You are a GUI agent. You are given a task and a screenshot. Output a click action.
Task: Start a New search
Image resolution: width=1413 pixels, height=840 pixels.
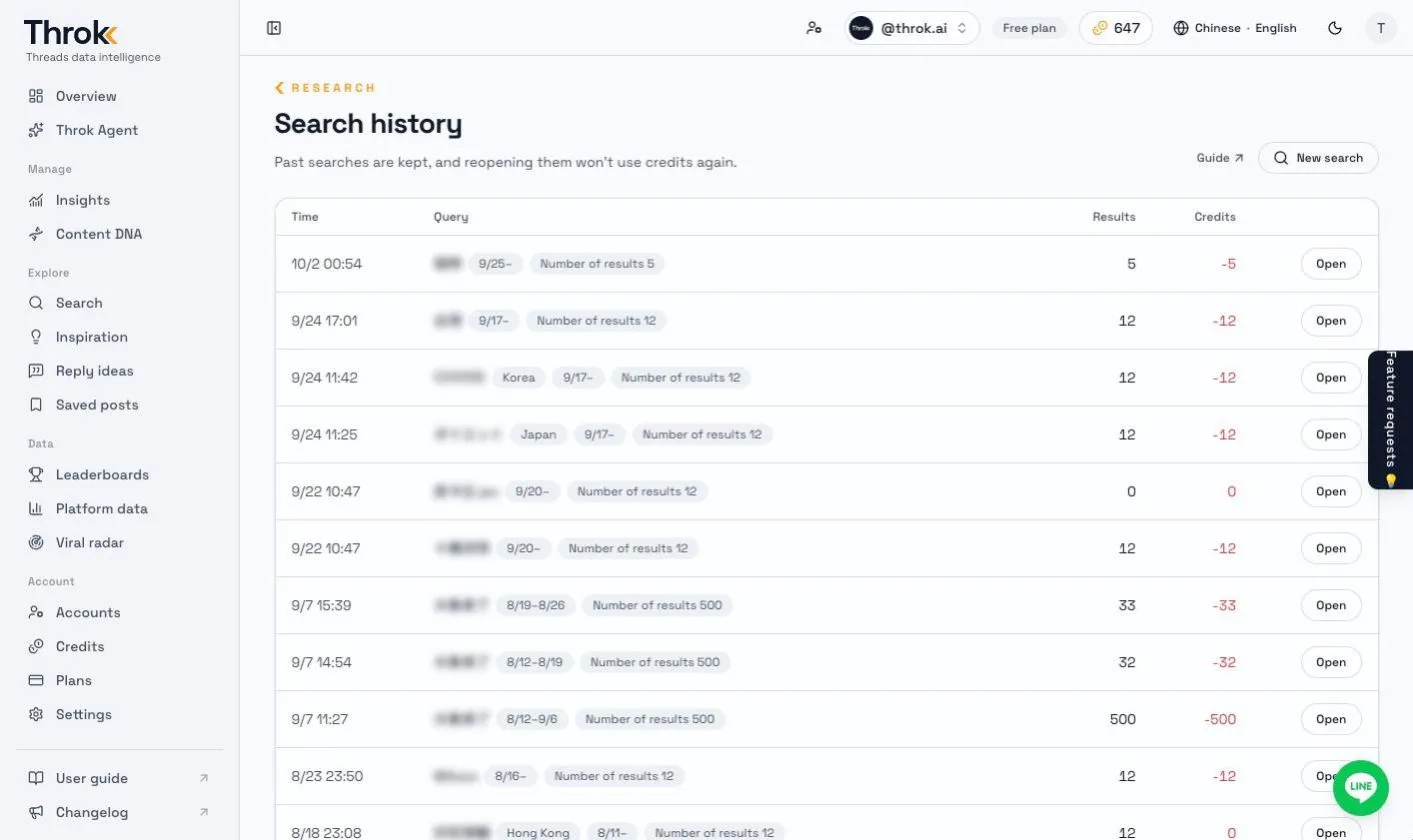[1318, 158]
